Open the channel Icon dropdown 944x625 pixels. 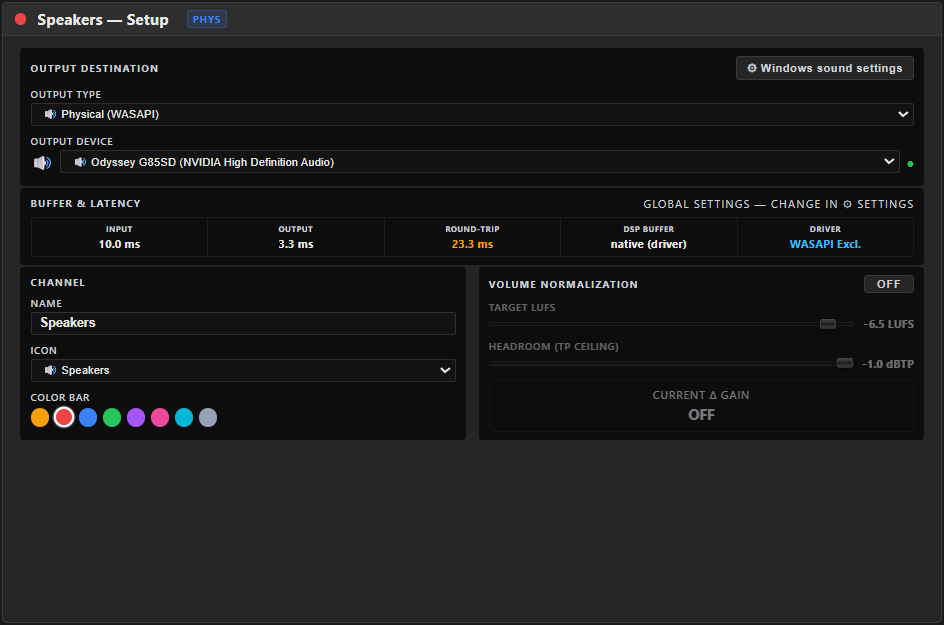tap(243, 370)
